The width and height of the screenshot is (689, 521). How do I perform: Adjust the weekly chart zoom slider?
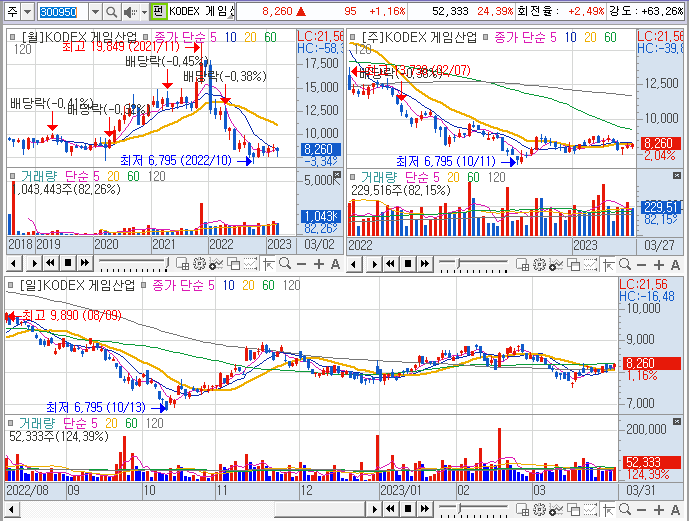473,265
